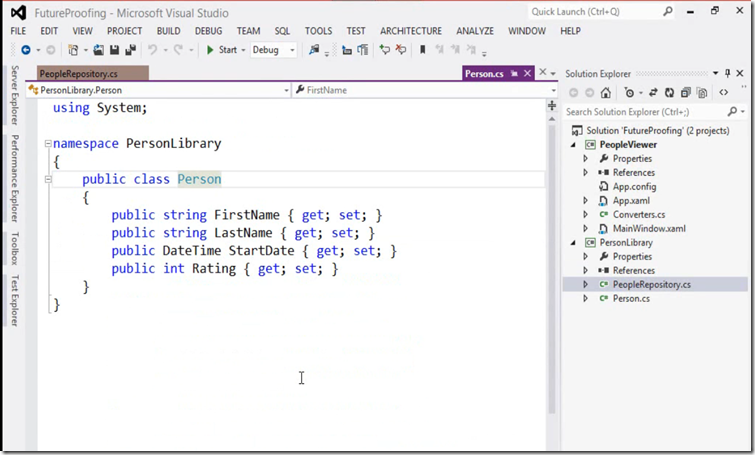Save the current file with single disk icon
Image resolution: width=755 pixels, height=455 pixels.
click(114, 50)
